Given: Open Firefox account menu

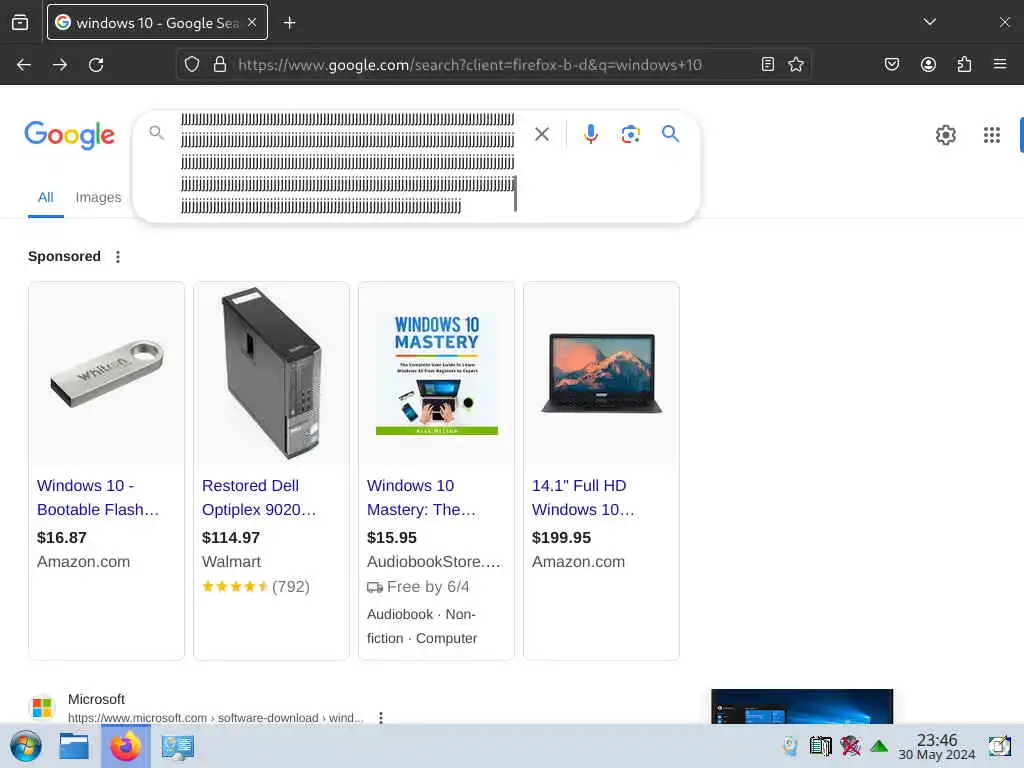Looking at the screenshot, I should pos(928,64).
